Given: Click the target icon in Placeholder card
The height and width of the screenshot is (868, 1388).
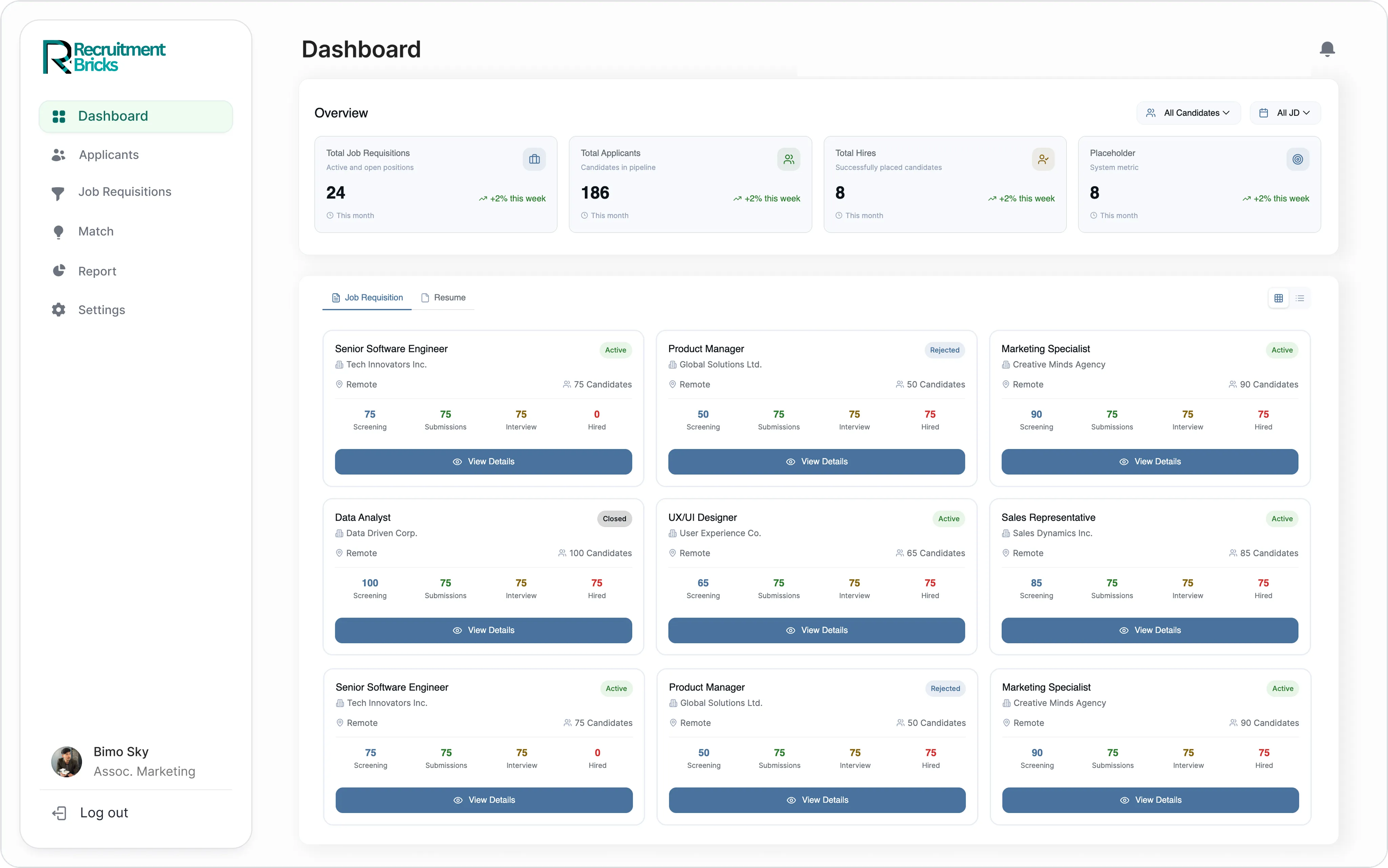Looking at the screenshot, I should pos(1297,159).
